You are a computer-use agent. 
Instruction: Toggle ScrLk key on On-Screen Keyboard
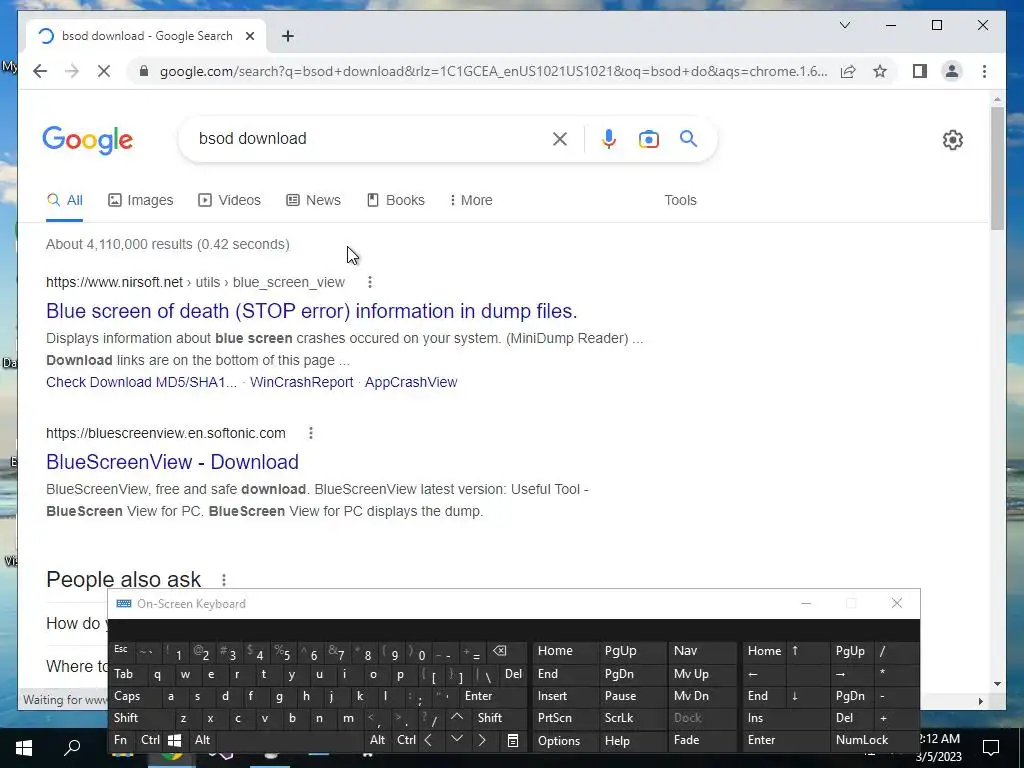[x=632, y=718]
